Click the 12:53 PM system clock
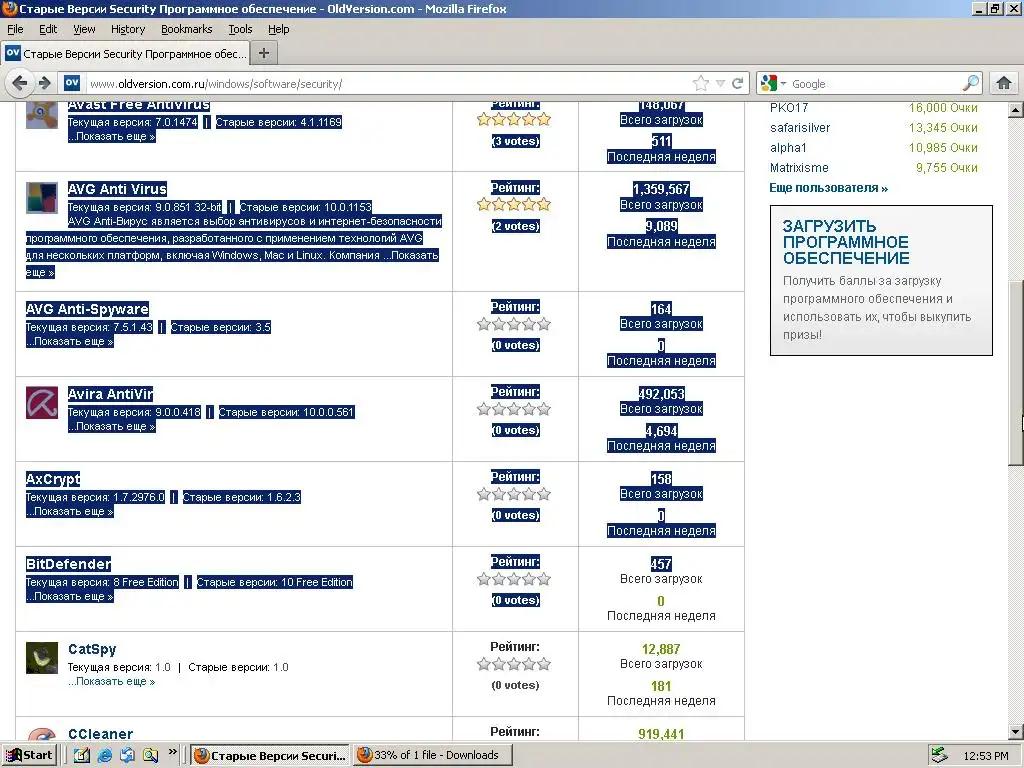 tap(985, 756)
